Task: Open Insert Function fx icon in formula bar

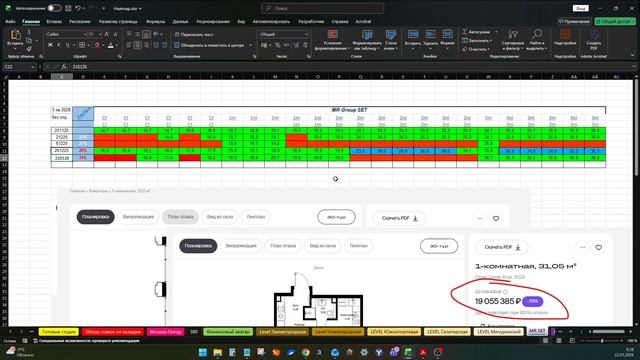Action: click(x=64, y=67)
